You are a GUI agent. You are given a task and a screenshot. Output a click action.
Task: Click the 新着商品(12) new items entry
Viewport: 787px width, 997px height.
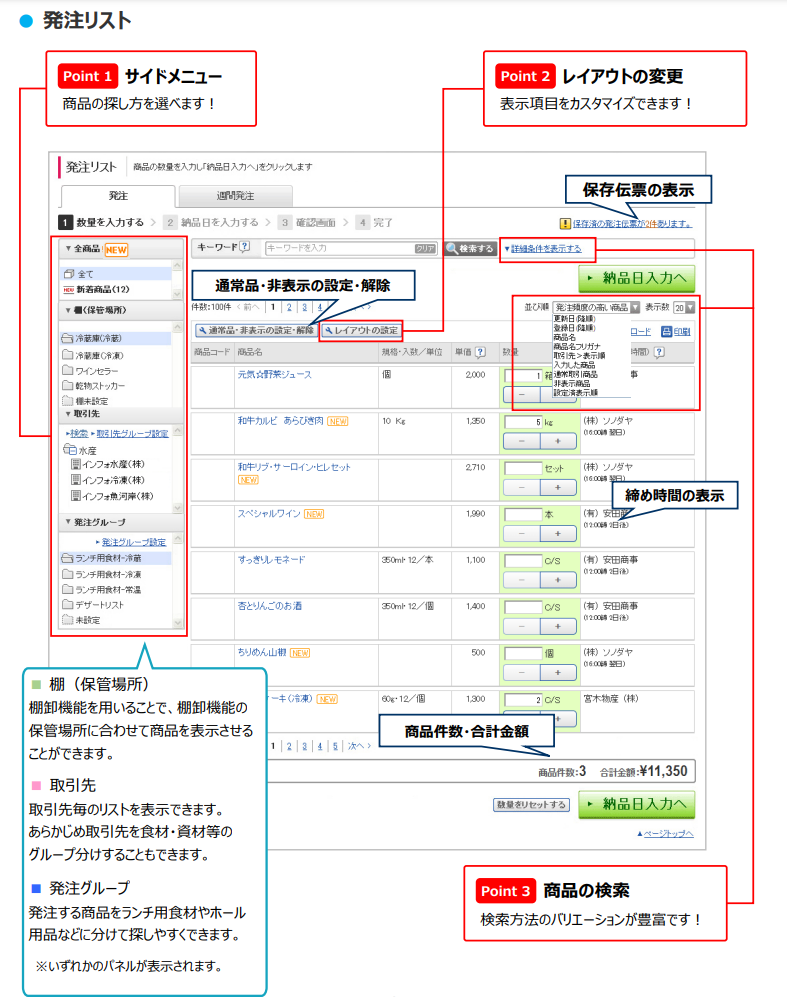point(103,288)
